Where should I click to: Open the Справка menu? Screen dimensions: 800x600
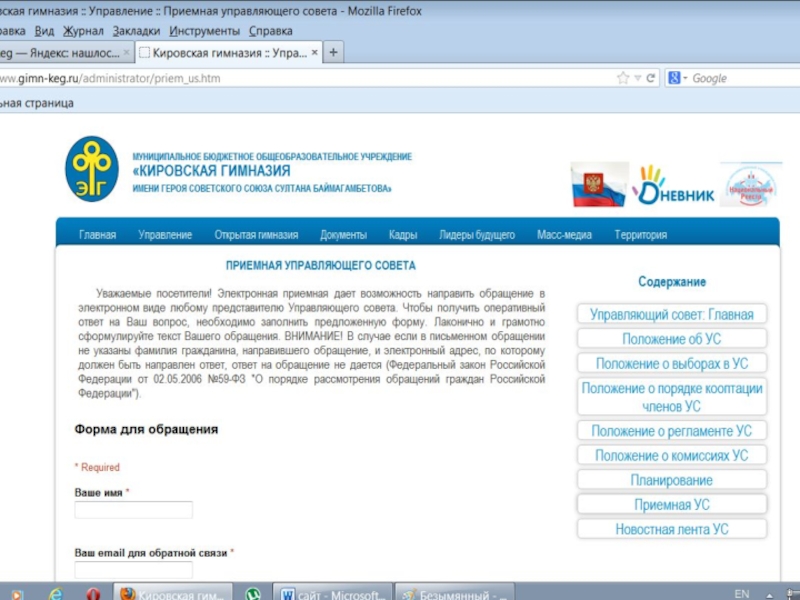click(270, 31)
